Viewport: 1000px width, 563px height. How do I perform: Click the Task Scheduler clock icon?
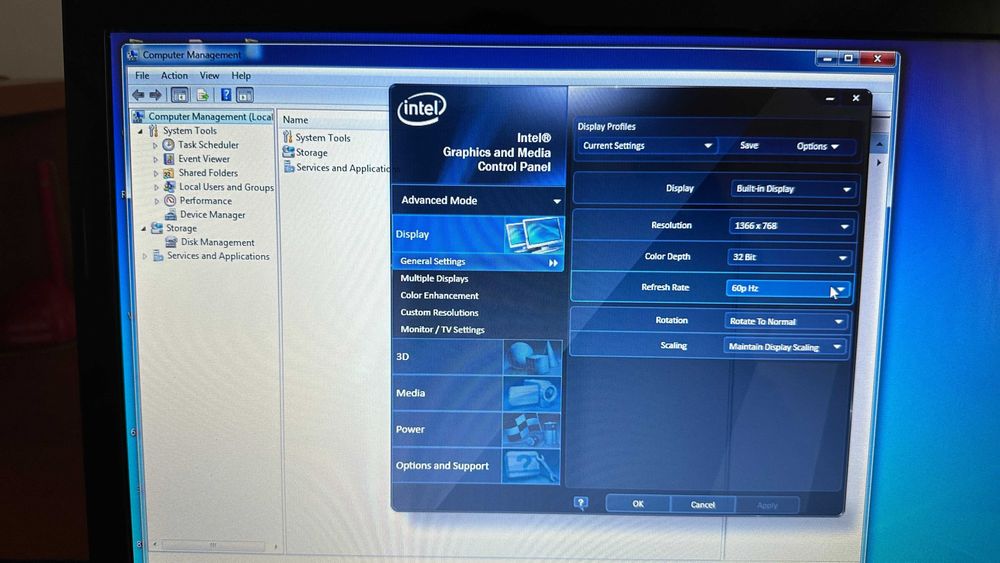coord(168,145)
